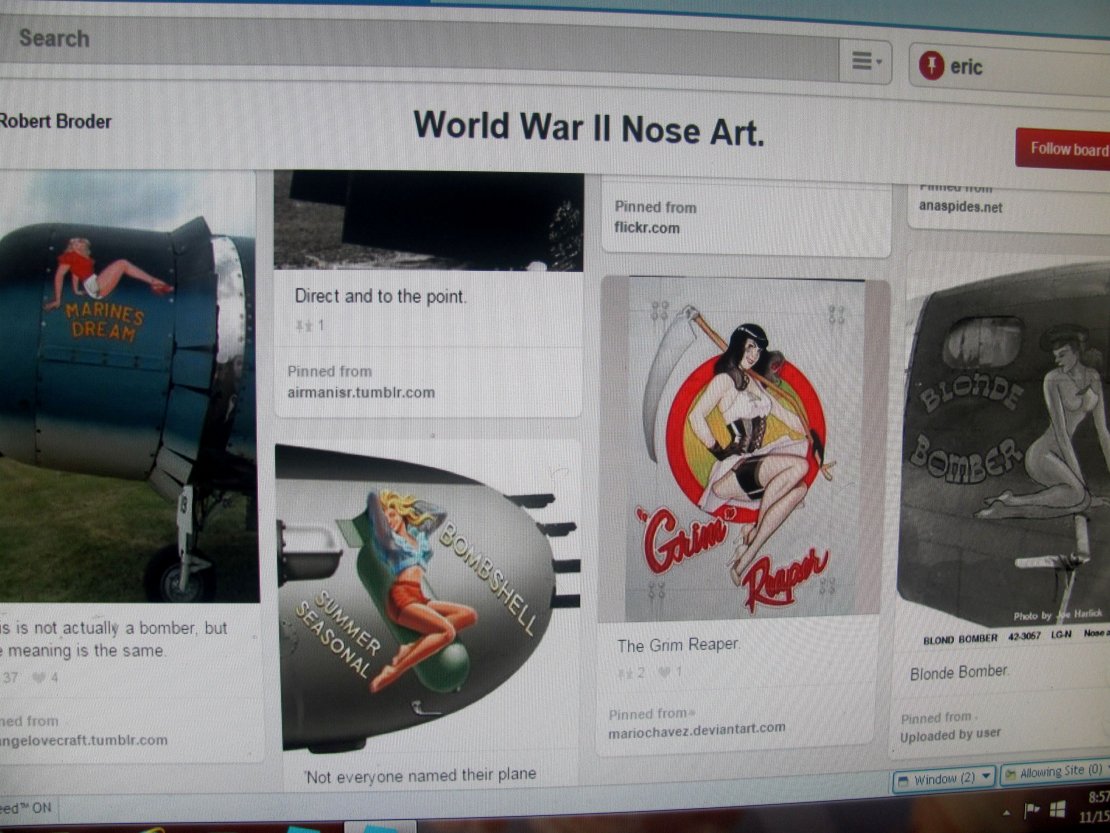The height and width of the screenshot is (833, 1110).
Task: Click the Follow board button
Action: click(x=1063, y=149)
